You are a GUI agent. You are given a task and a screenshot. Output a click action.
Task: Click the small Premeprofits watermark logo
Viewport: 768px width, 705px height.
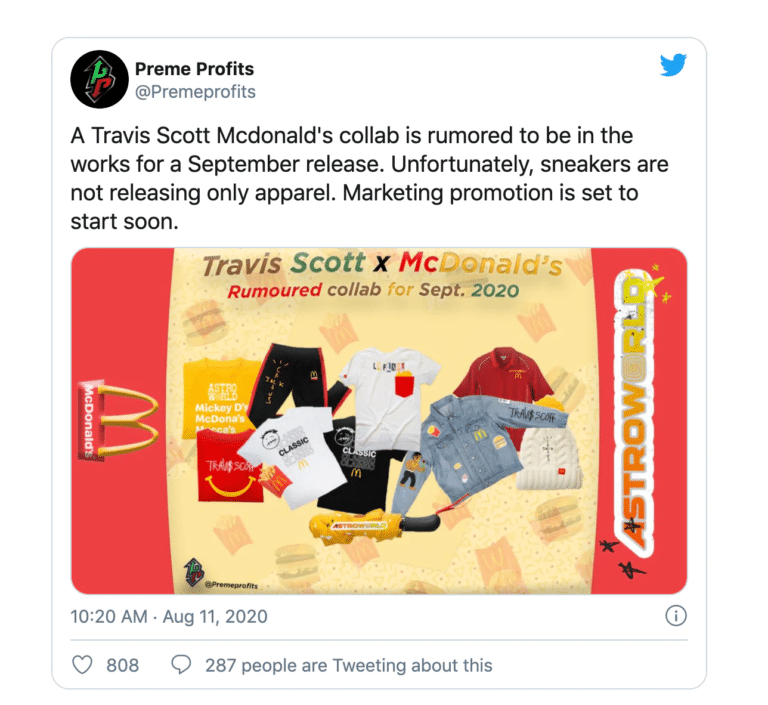(x=194, y=572)
